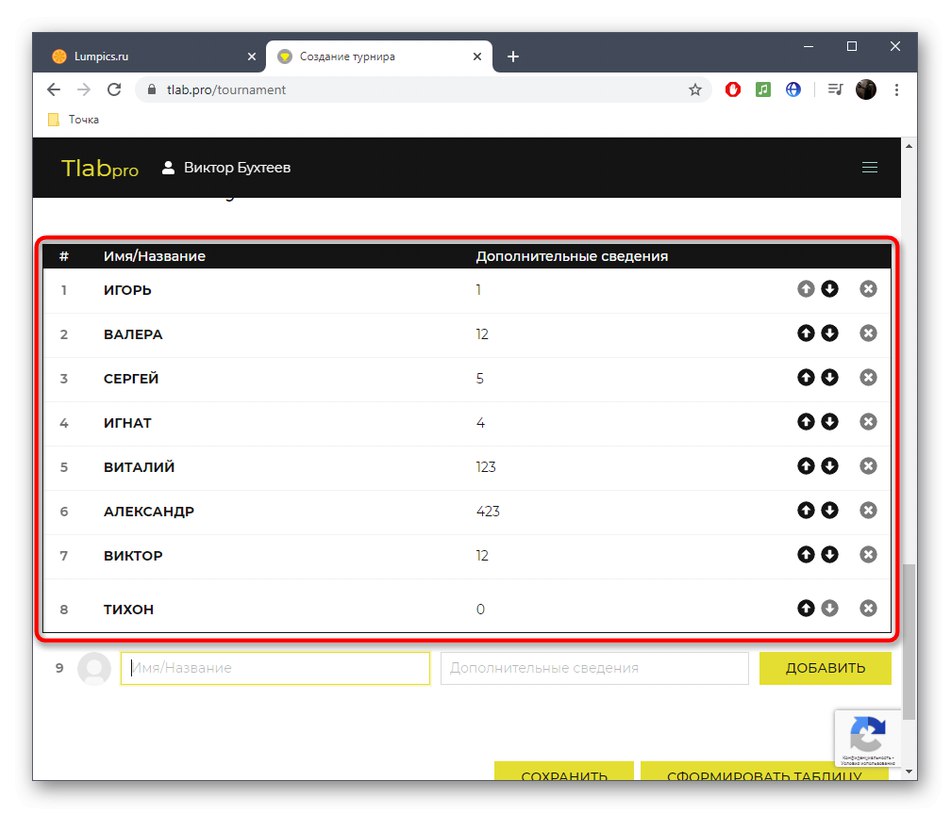Click the participant avatar placeholder in row 9
The image size is (950, 813).
pyautogui.click(x=94, y=668)
